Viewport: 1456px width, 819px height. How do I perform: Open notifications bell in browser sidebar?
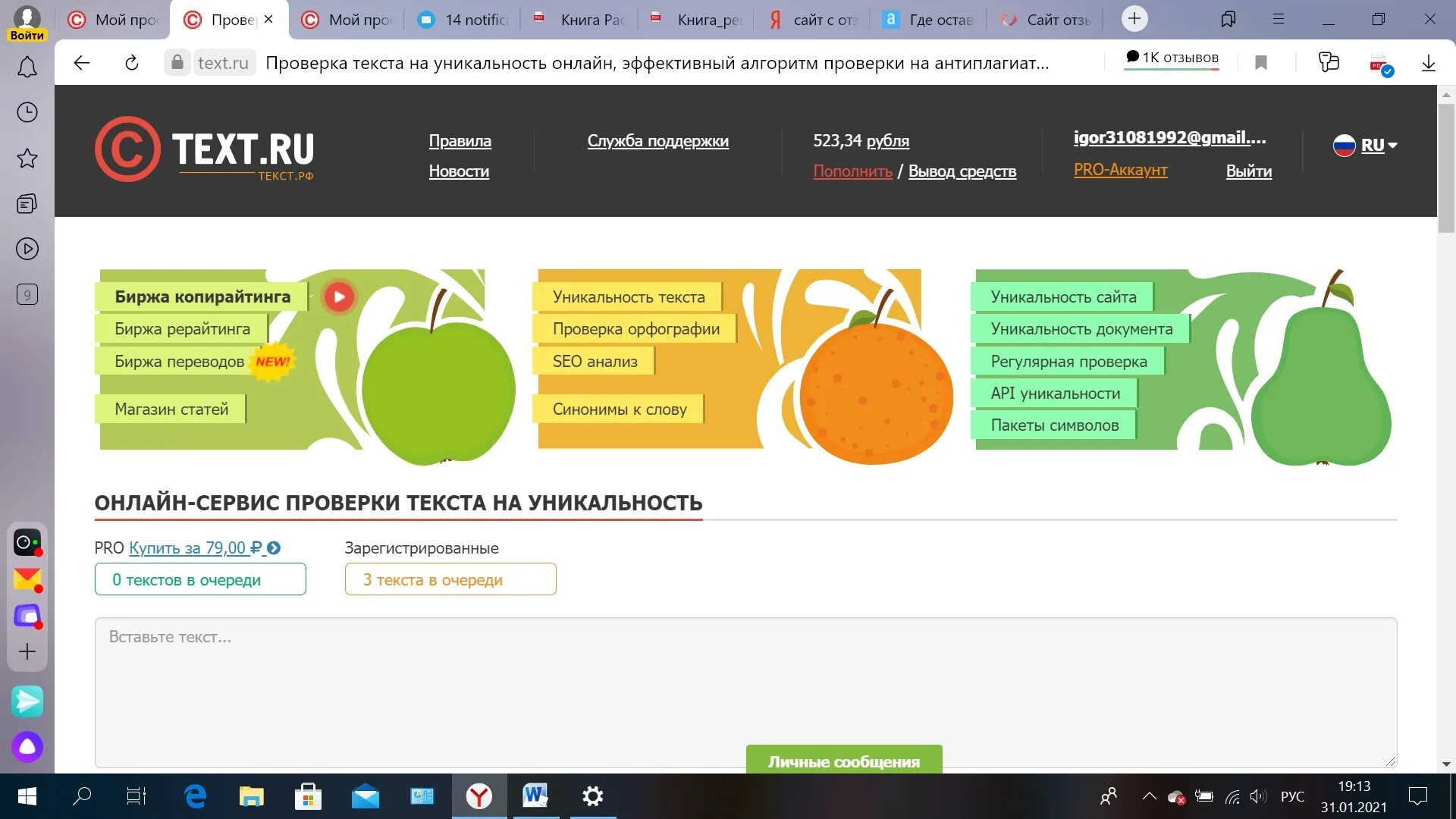(x=27, y=68)
